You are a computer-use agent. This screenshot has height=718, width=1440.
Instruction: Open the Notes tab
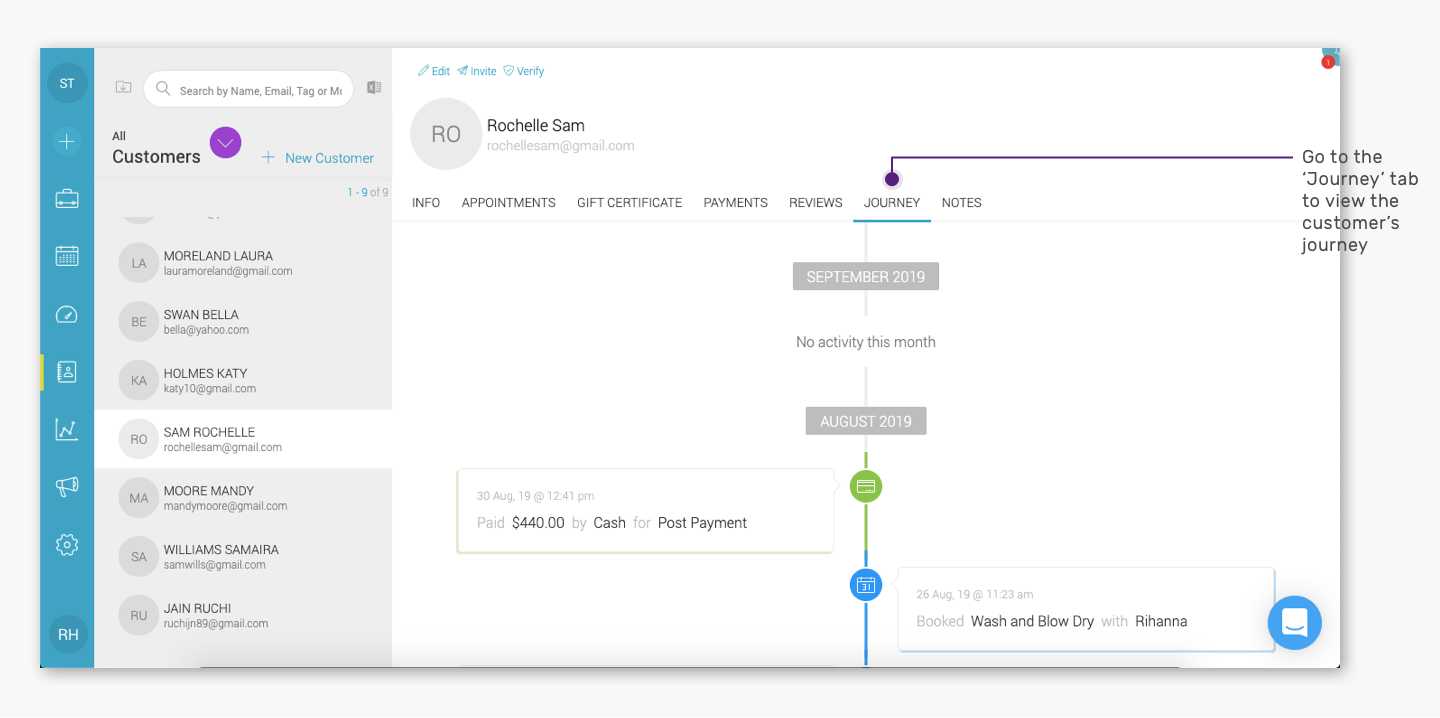pos(962,202)
